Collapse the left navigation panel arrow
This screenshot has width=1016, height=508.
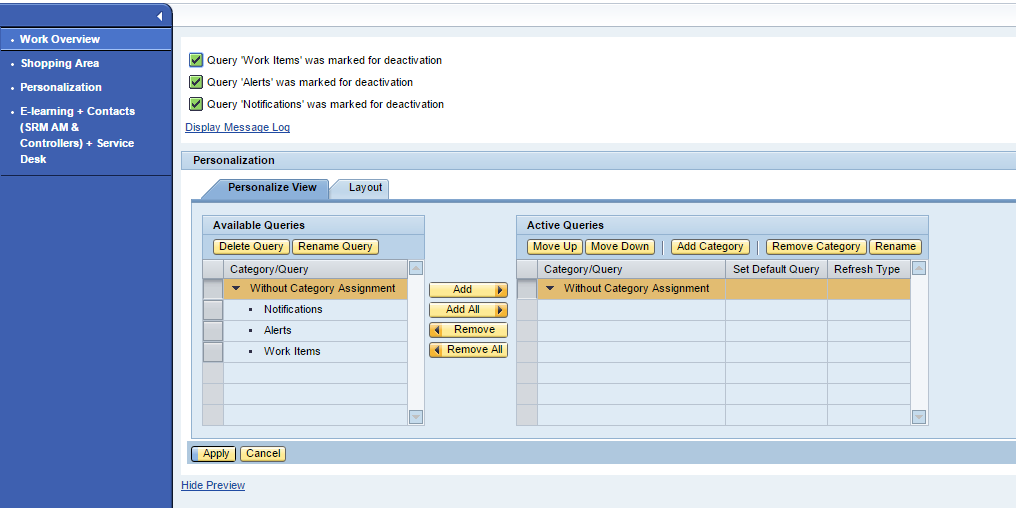coord(160,17)
